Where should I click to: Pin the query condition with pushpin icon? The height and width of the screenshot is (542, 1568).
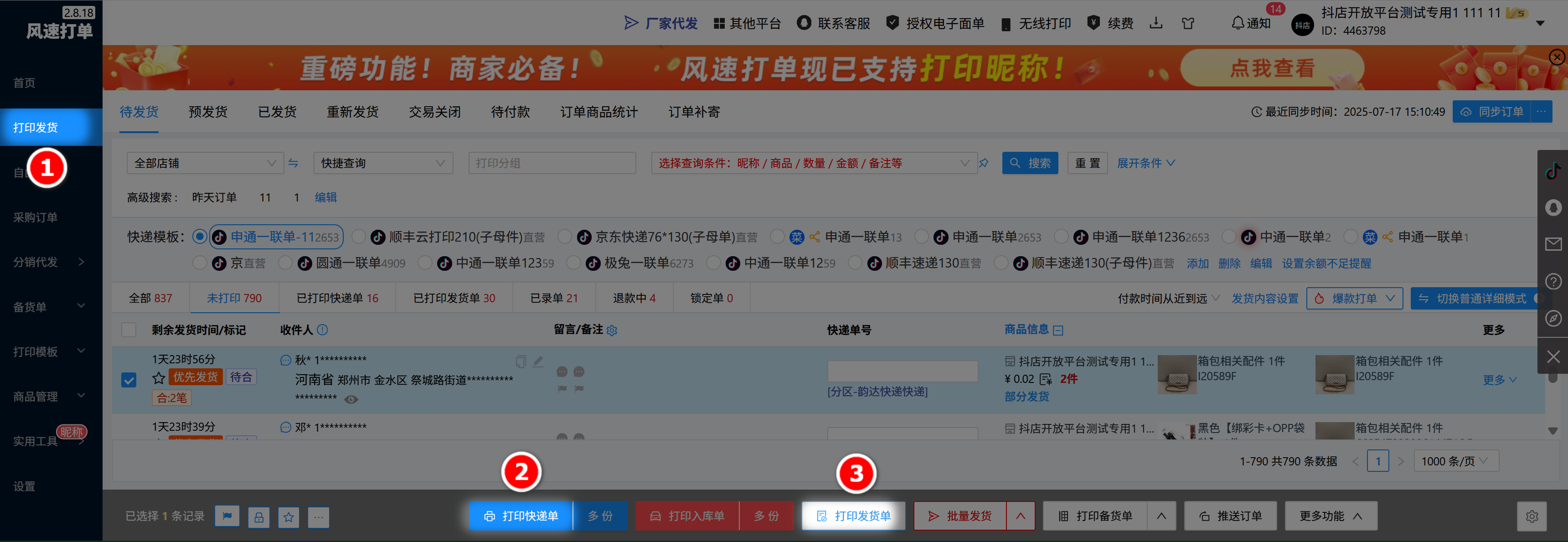coord(984,163)
